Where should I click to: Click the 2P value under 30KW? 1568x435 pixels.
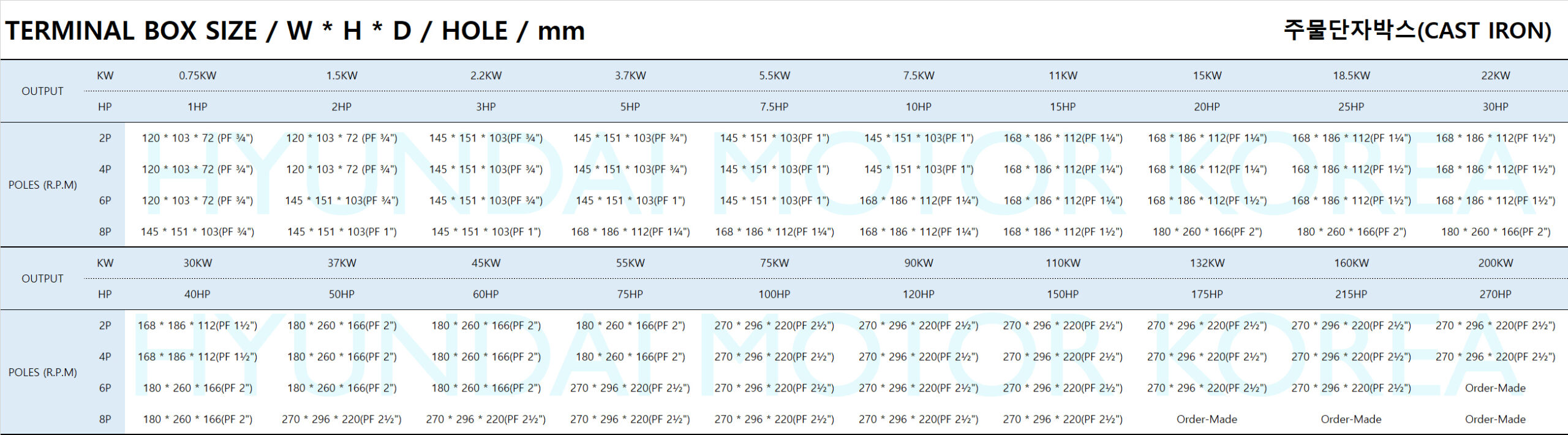tap(197, 325)
